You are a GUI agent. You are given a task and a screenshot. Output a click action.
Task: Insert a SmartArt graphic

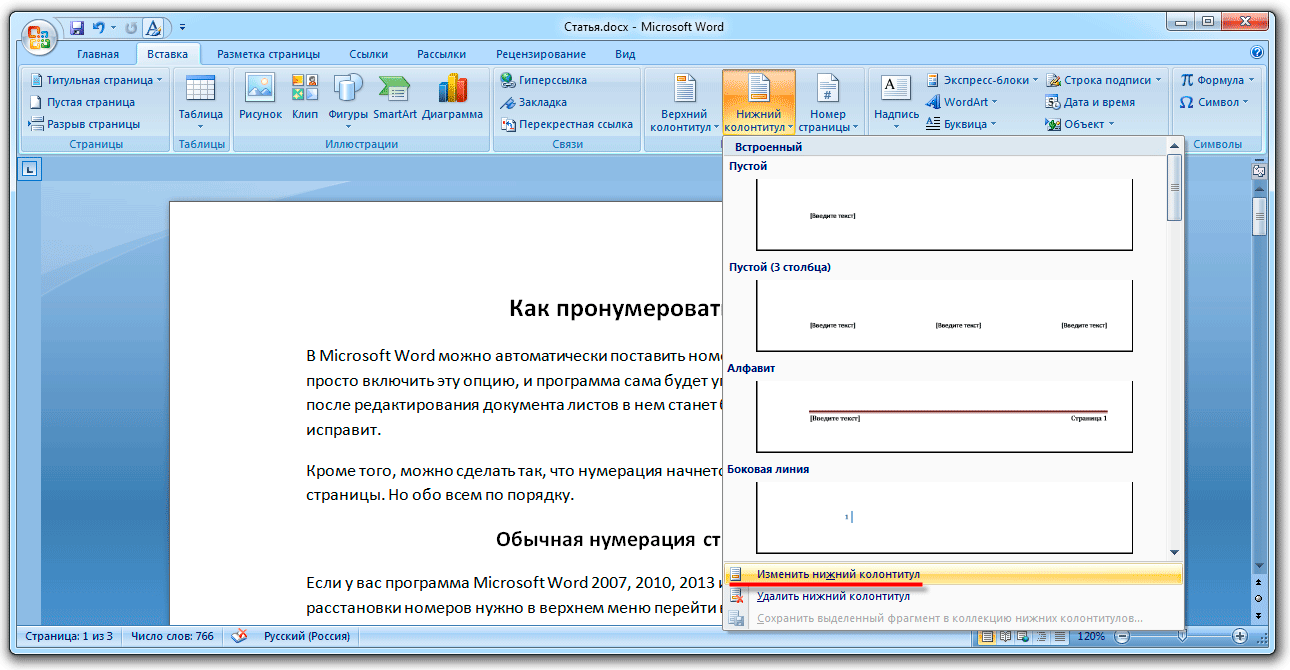pyautogui.click(x=395, y=98)
